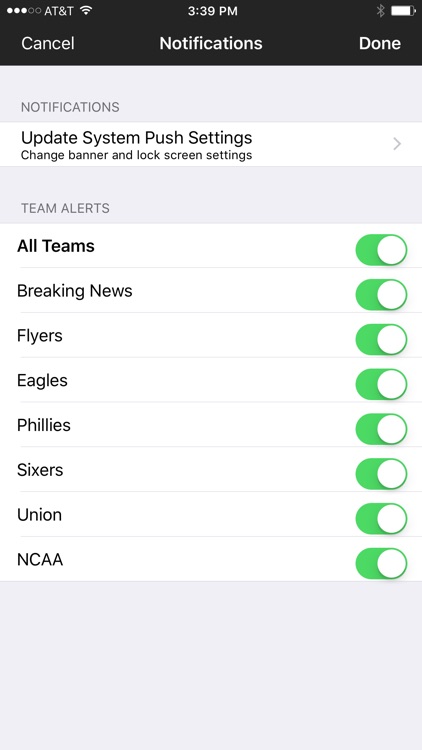Tap the signal strength dots
The width and height of the screenshot is (422, 750).
[24, 11]
